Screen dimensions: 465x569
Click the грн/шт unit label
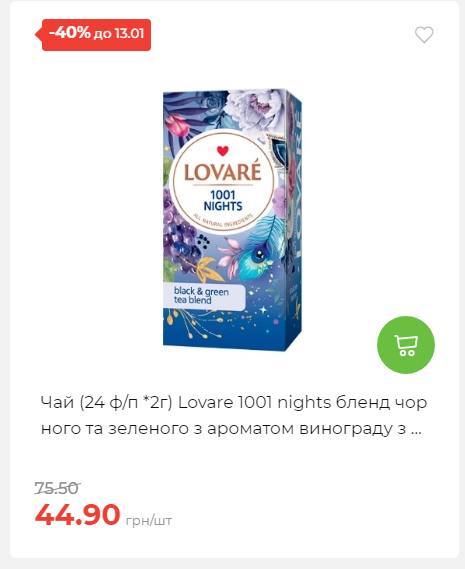point(149,521)
